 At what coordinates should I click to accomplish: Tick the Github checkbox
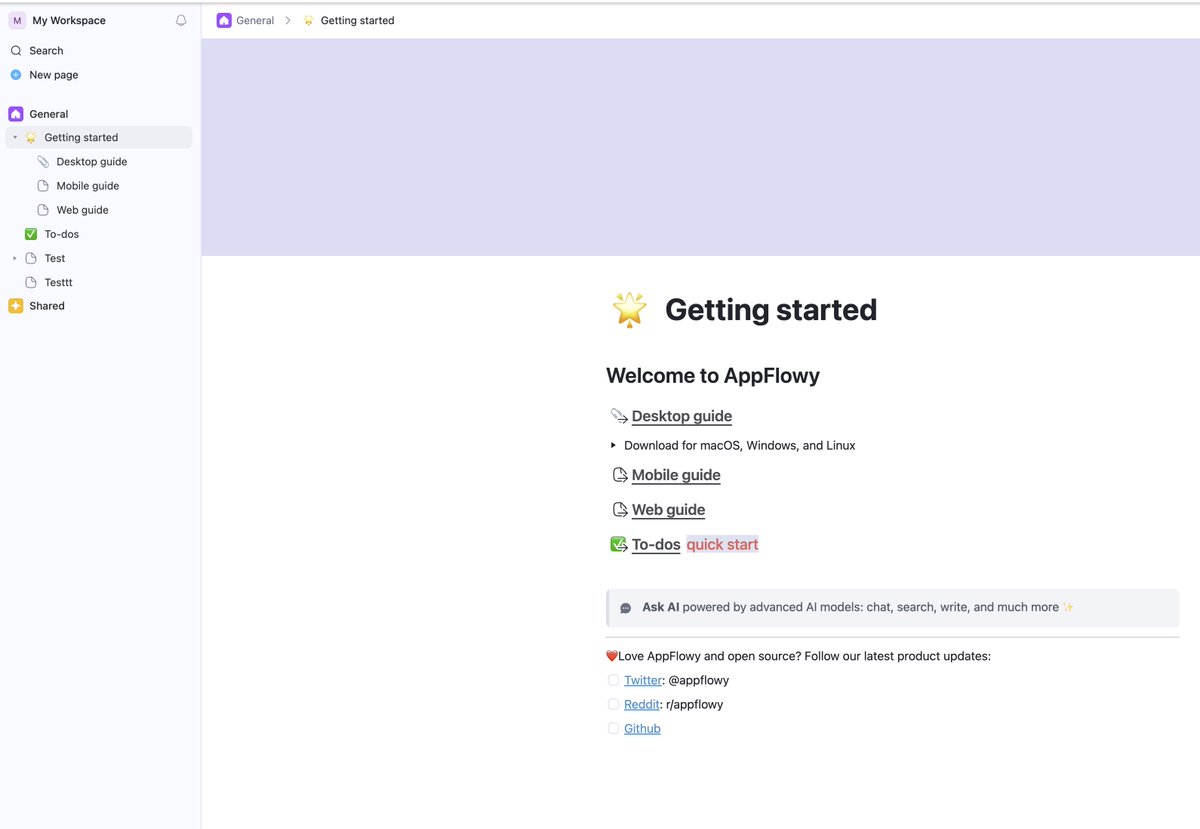click(x=614, y=729)
